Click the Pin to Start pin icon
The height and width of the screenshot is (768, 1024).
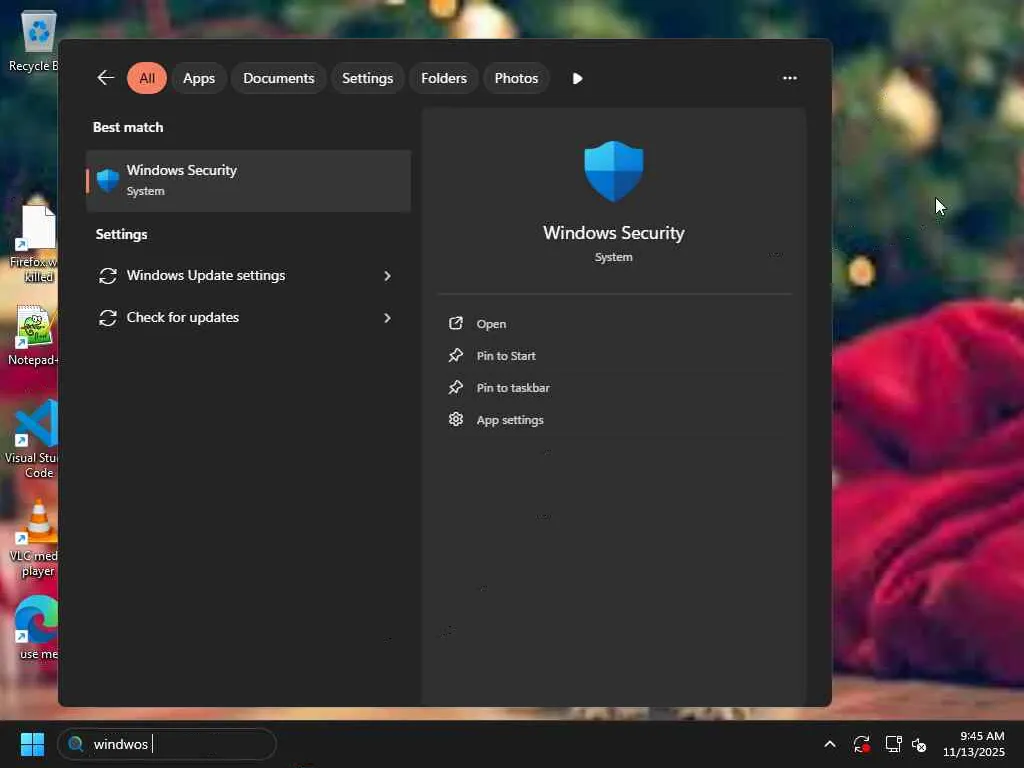tap(456, 355)
